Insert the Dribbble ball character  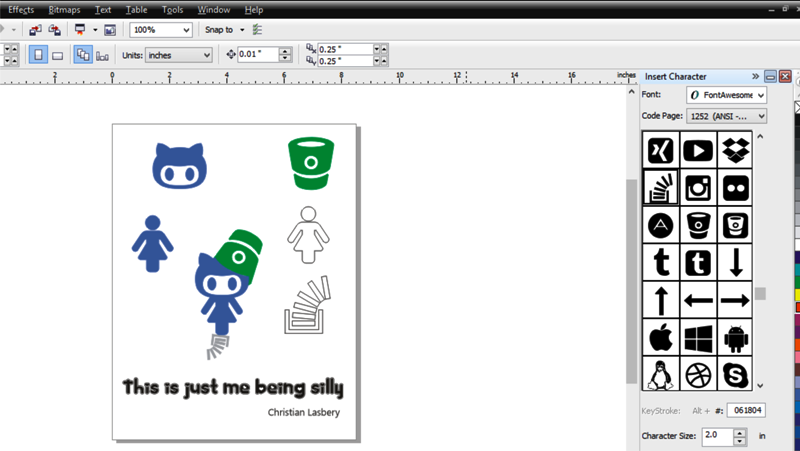pos(698,373)
